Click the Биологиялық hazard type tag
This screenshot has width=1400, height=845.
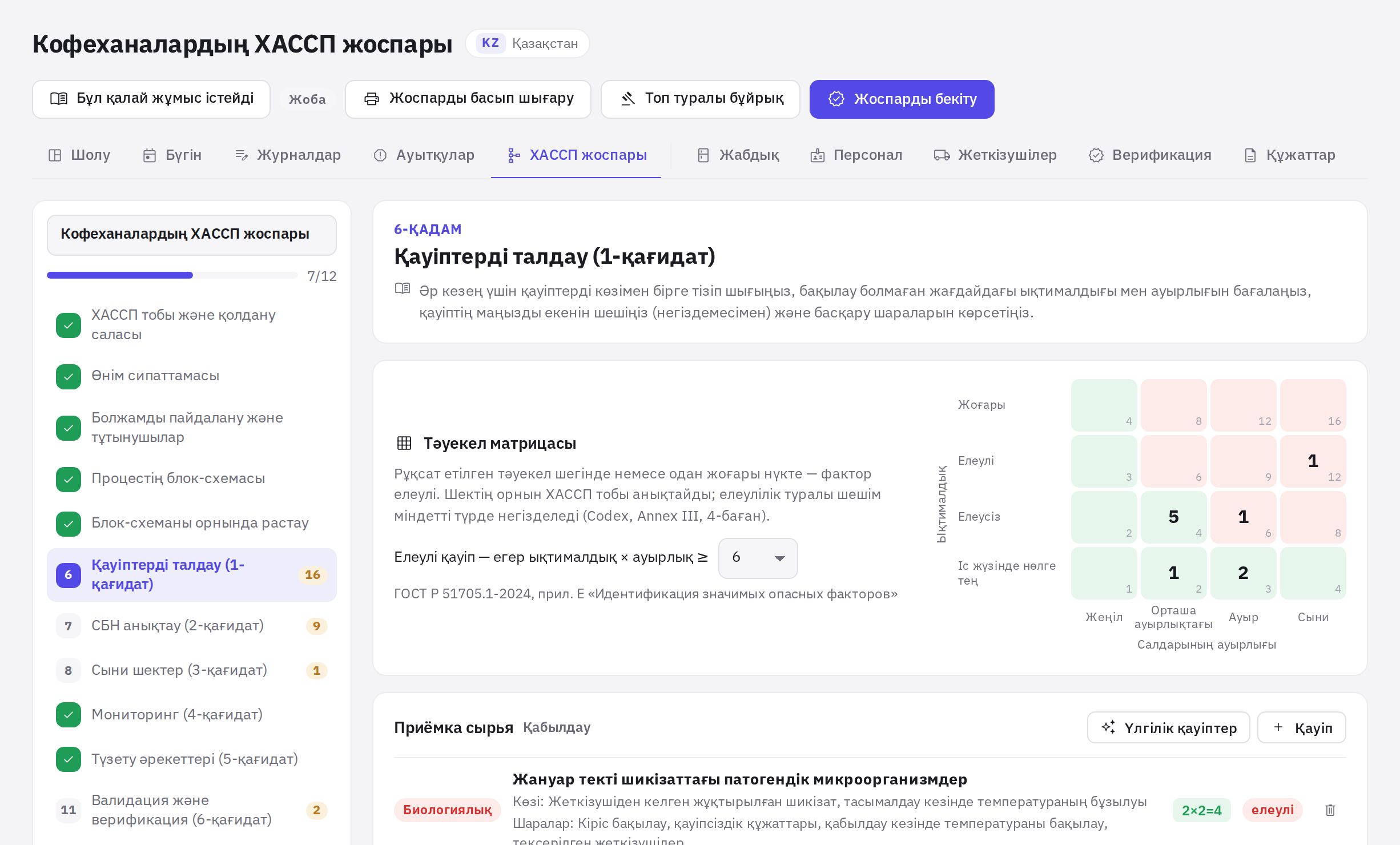(447, 810)
